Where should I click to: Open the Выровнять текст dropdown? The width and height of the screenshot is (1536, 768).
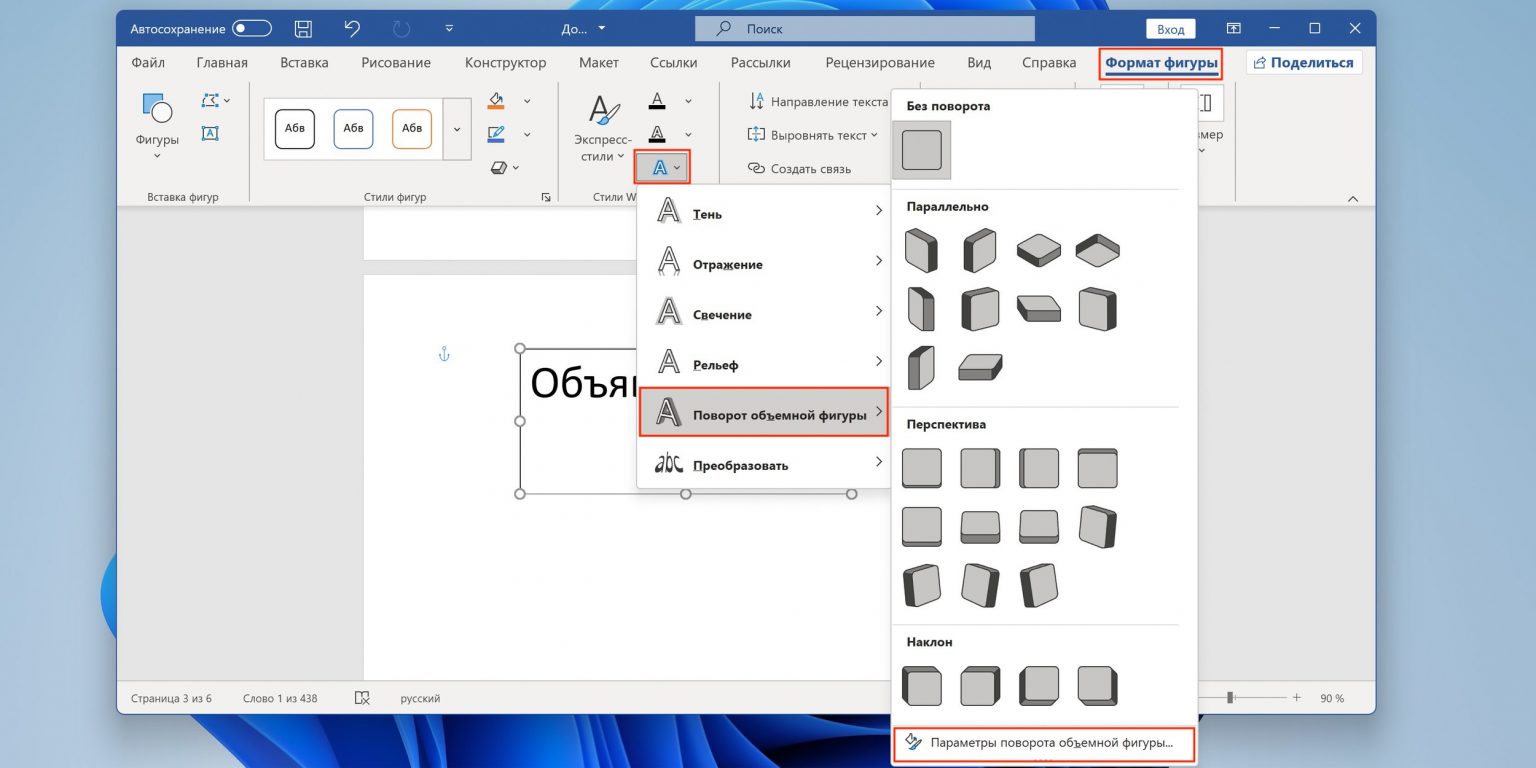pyautogui.click(x=813, y=135)
